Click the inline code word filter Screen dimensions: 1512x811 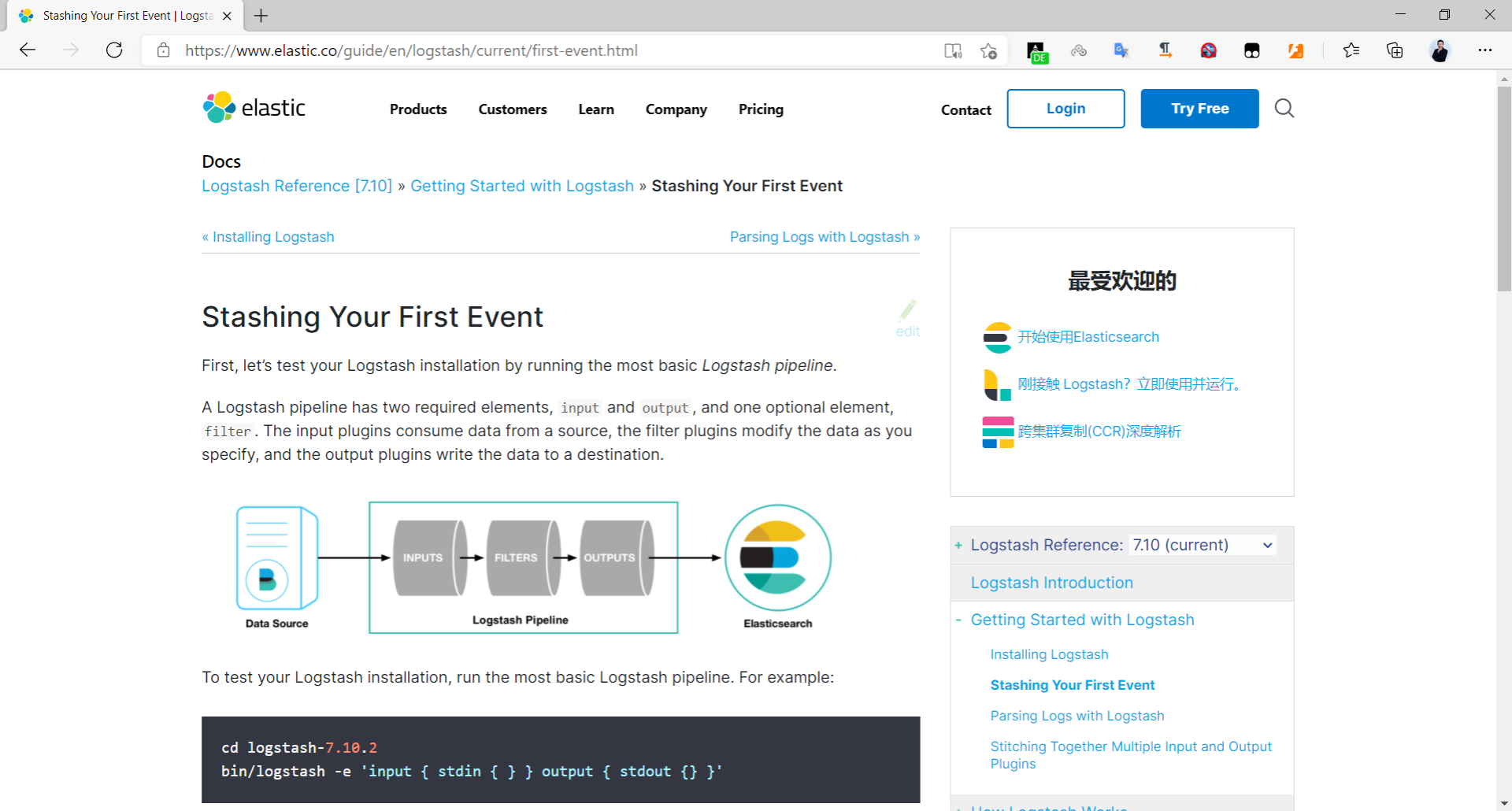point(228,431)
